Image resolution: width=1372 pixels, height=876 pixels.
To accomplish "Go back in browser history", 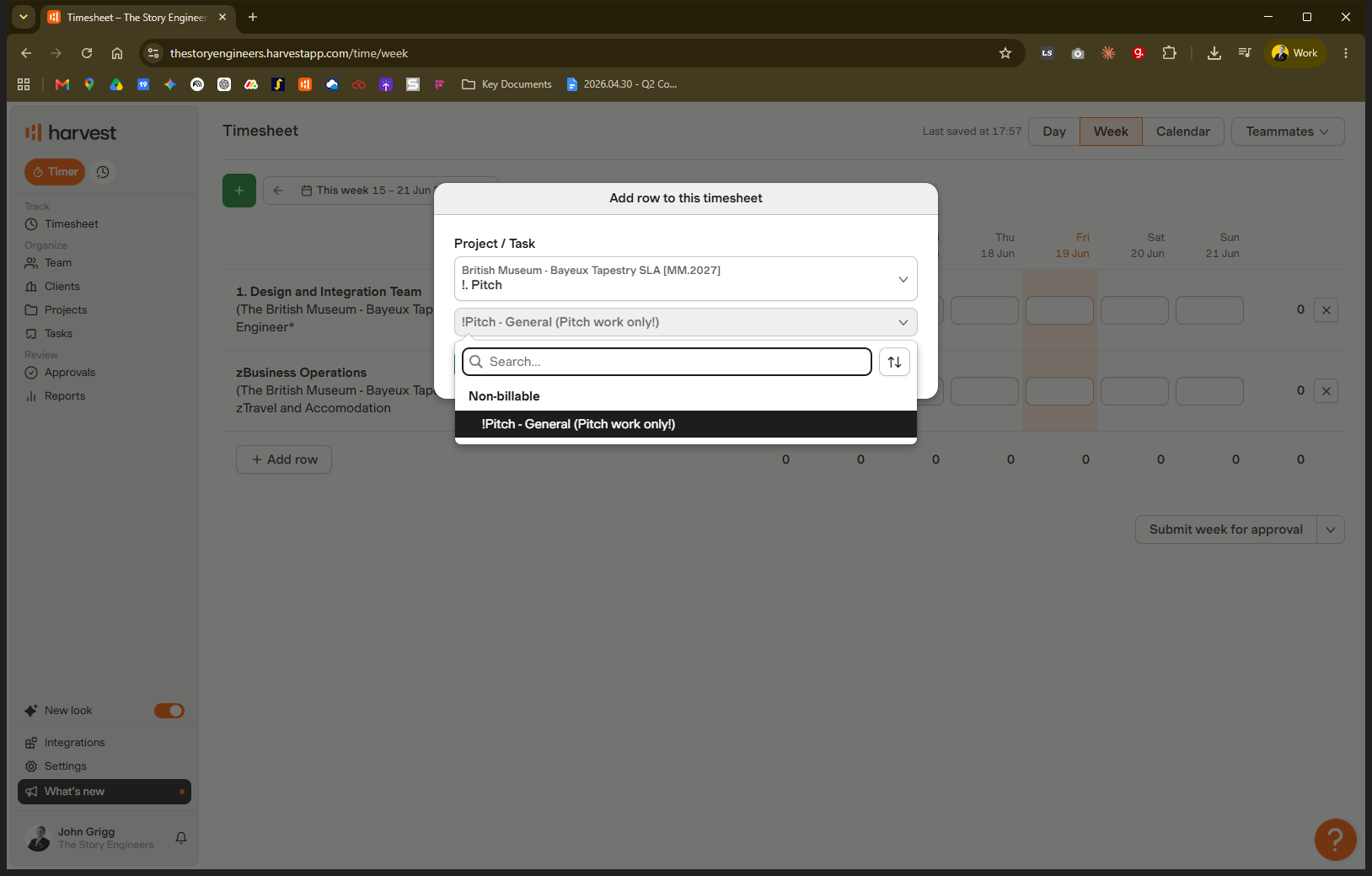I will [x=26, y=53].
